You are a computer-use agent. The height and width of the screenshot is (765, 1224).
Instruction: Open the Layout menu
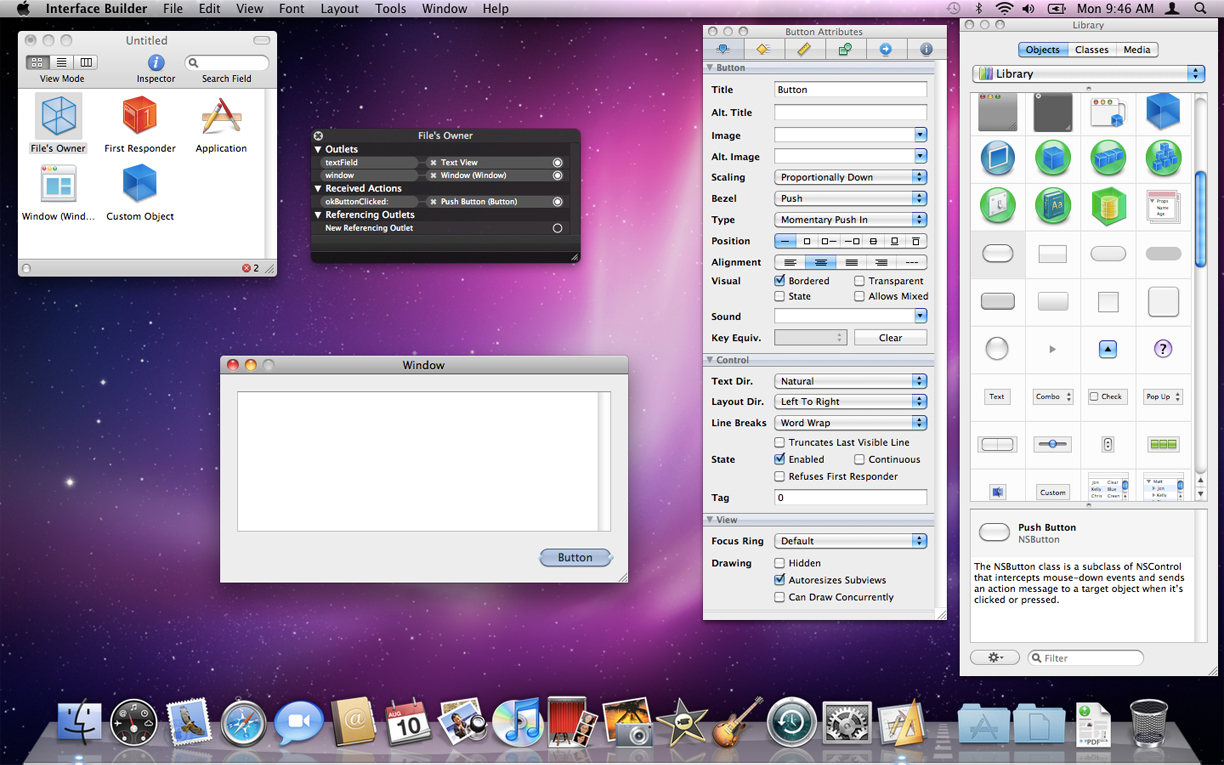[340, 9]
